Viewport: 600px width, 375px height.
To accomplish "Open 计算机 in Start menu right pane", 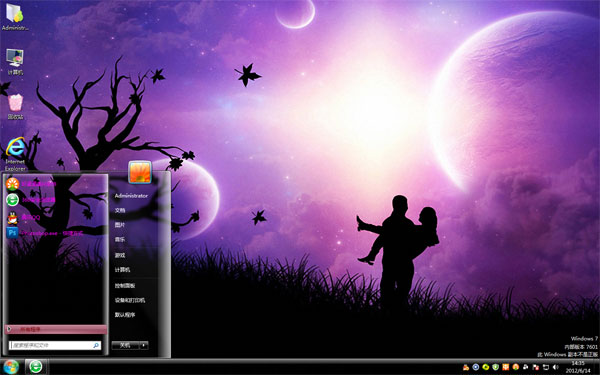I will click(x=122, y=270).
